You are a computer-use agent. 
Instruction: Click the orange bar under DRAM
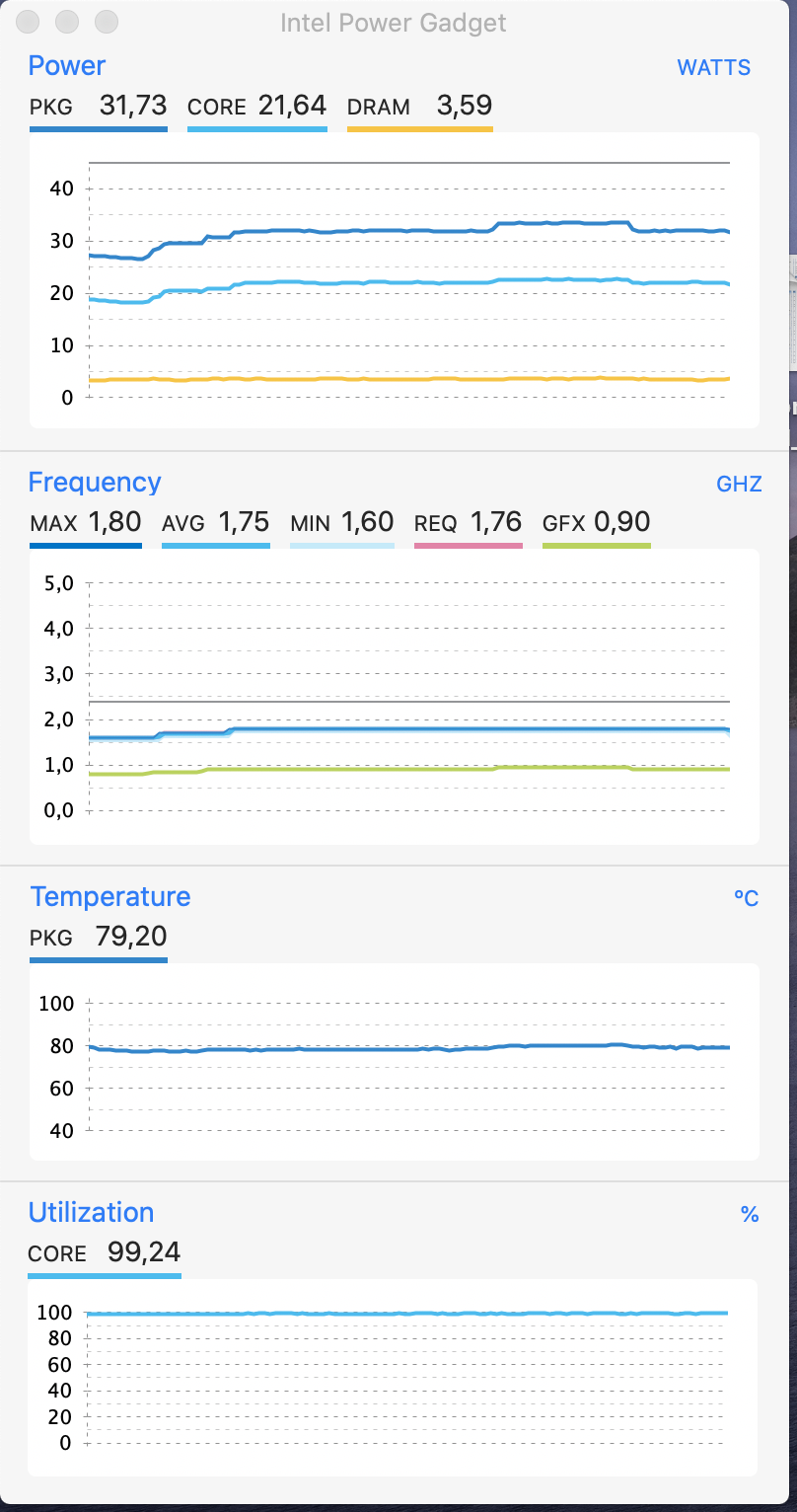(x=419, y=128)
